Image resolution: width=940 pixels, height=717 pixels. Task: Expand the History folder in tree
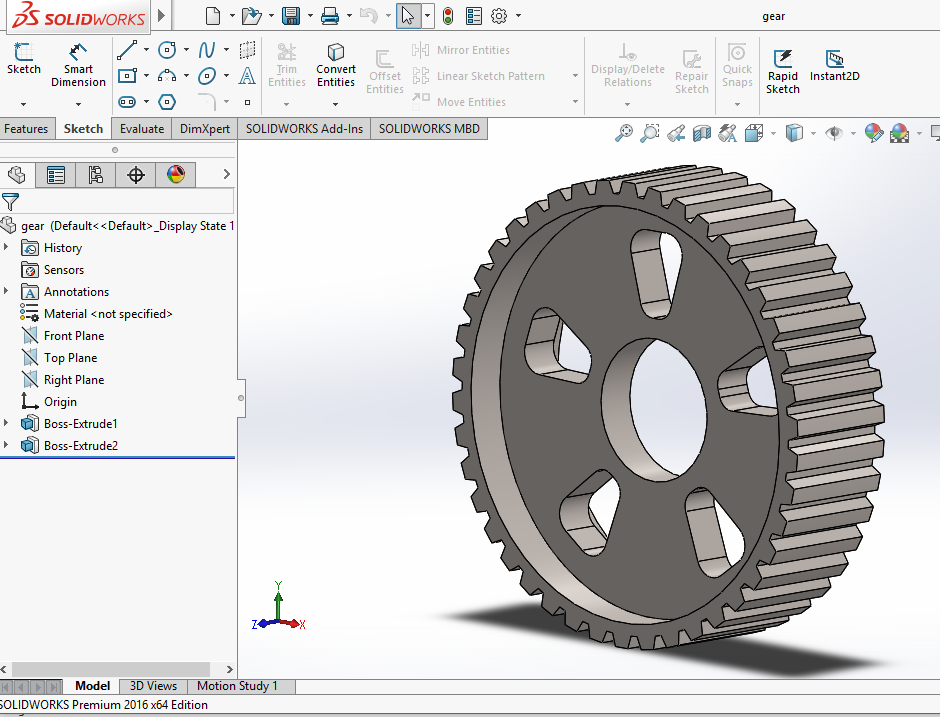pyautogui.click(x=8, y=248)
